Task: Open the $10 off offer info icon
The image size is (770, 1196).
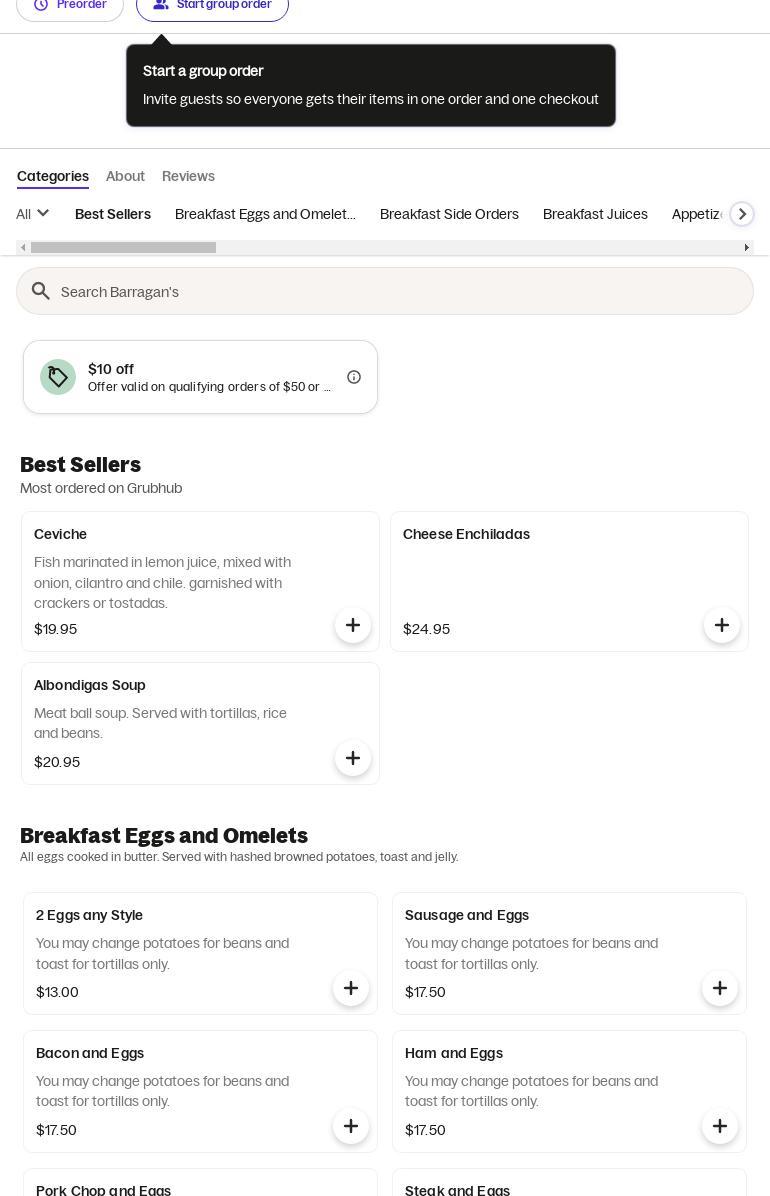Action: 354,377
